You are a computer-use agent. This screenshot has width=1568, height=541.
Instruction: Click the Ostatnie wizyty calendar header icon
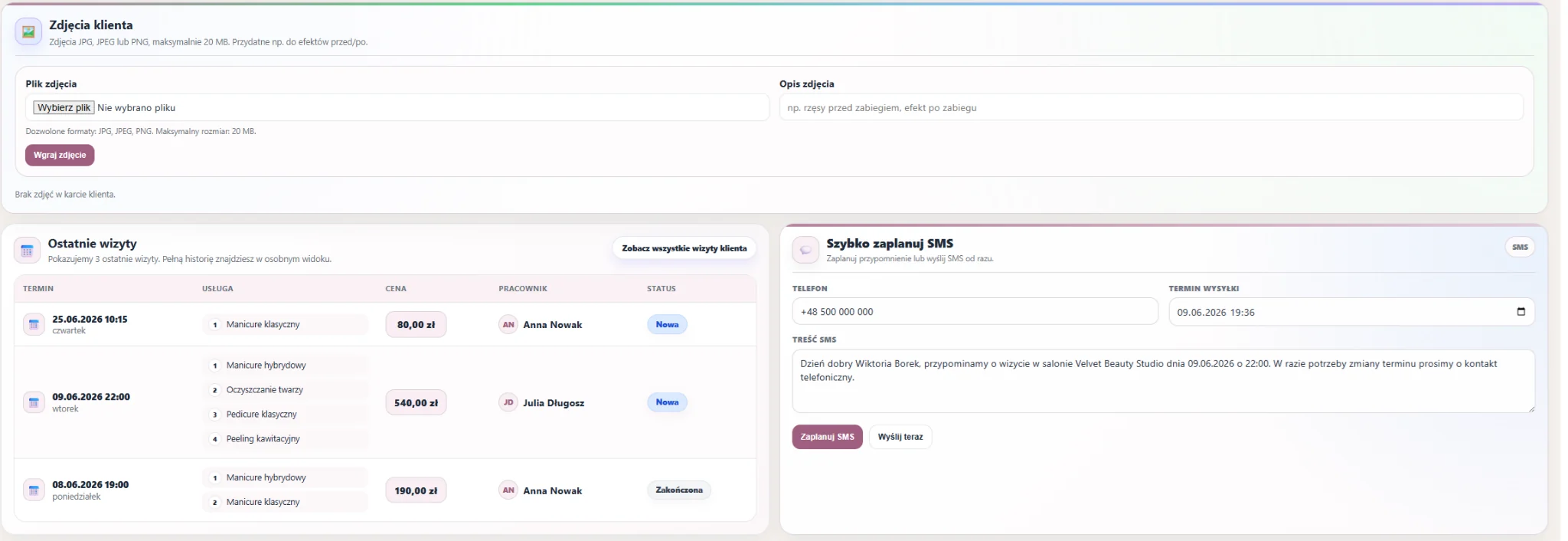click(x=27, y=250)
